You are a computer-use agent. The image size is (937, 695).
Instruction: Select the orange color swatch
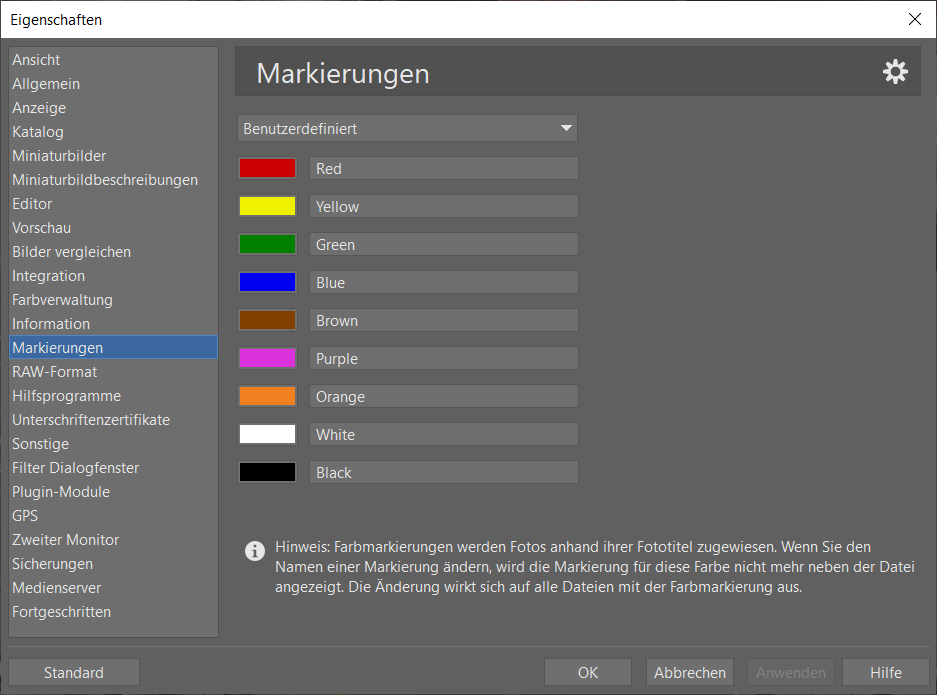[268, 396]
